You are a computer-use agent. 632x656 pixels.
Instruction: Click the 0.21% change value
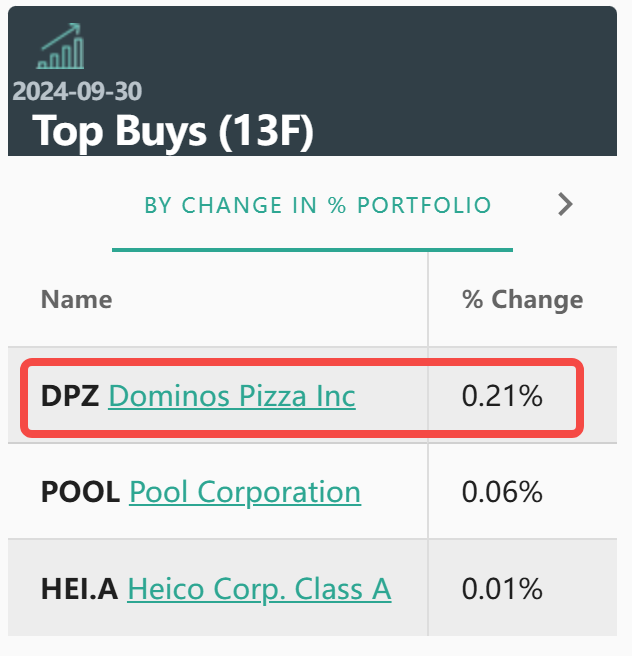[x=502, y=396]
